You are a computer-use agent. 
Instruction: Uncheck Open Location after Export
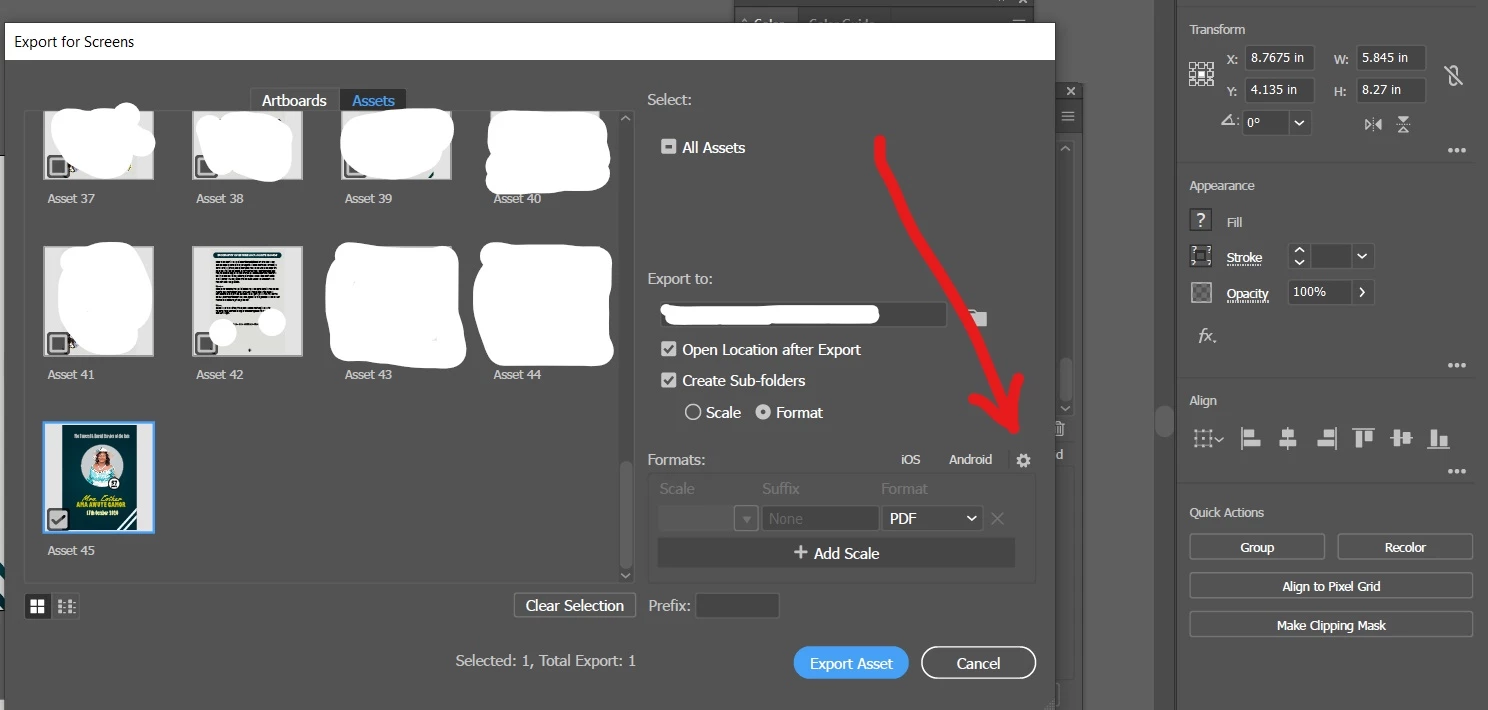click(x=669, y=350)
